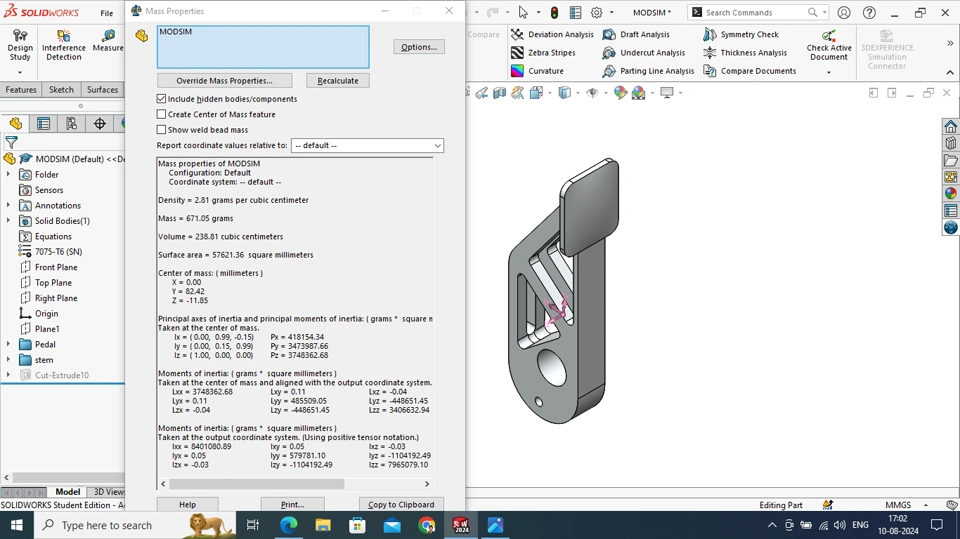Open the FeatureManager design tree tab
960x539 pixels.
click(x=16, y=124)
